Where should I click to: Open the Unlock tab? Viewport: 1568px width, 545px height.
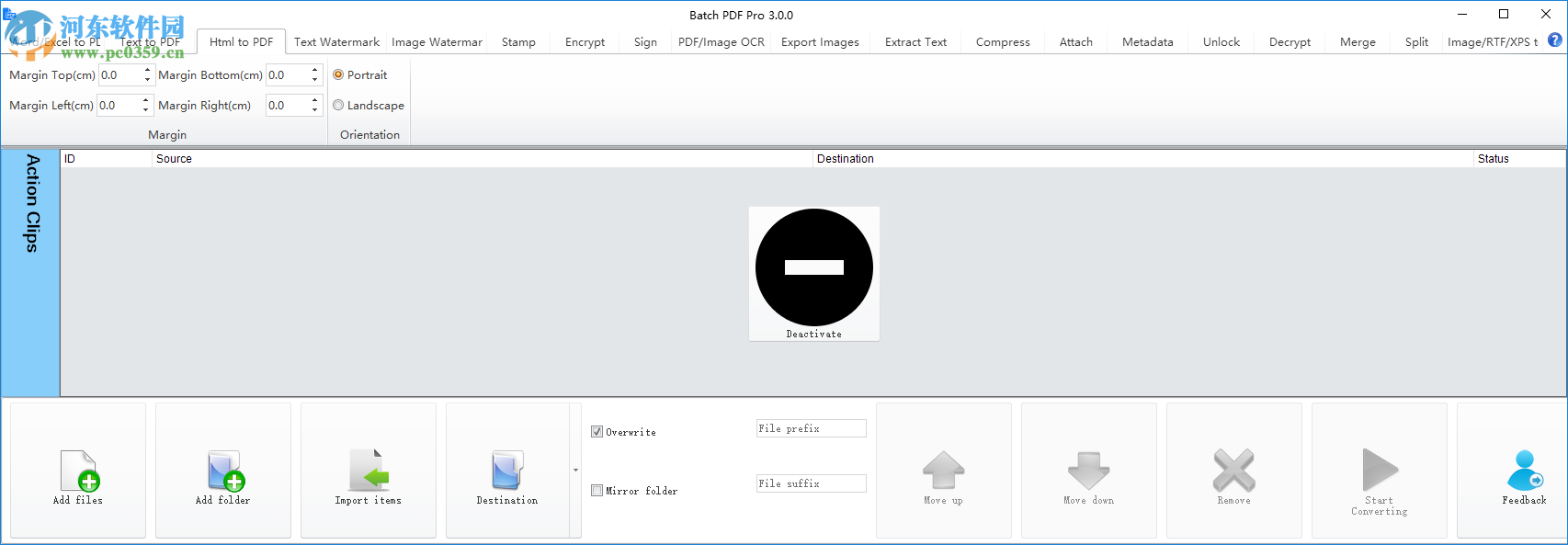[1221, 42]
